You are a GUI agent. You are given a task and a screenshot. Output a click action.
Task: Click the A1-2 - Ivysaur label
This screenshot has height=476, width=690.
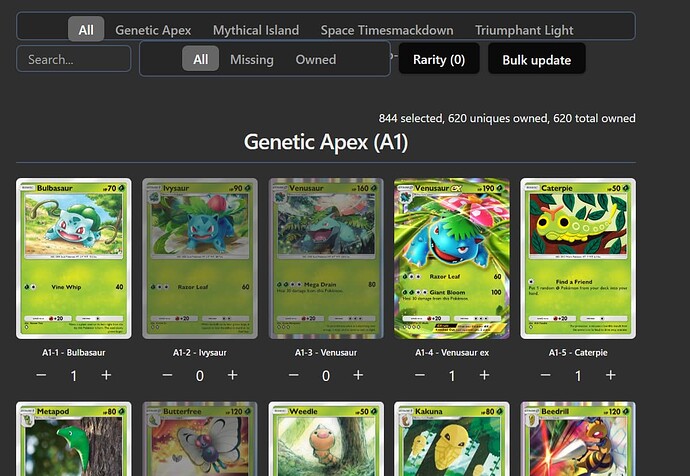[x=200, y=352]
